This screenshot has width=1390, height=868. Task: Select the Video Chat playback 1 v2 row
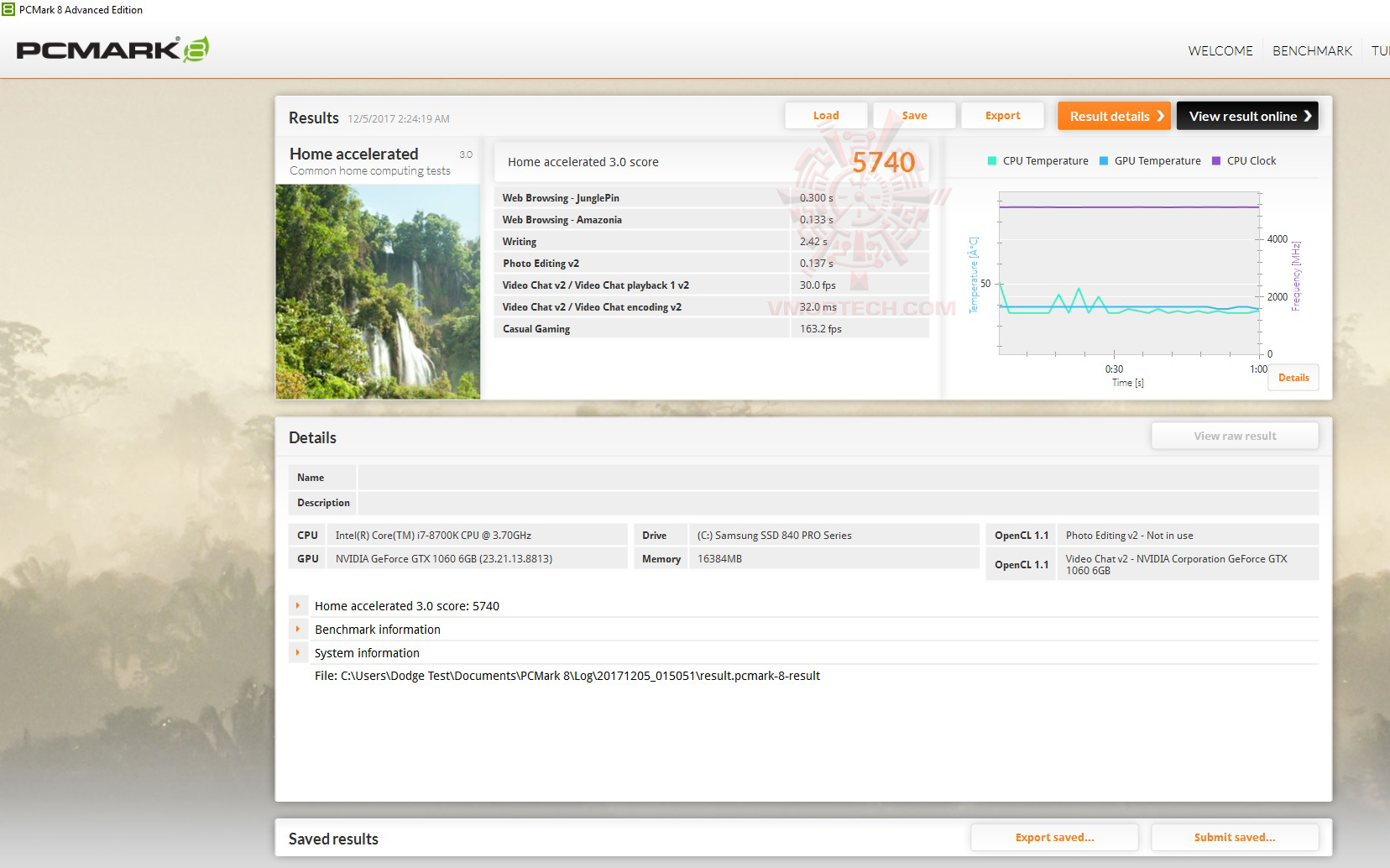[x=712, y=285]
